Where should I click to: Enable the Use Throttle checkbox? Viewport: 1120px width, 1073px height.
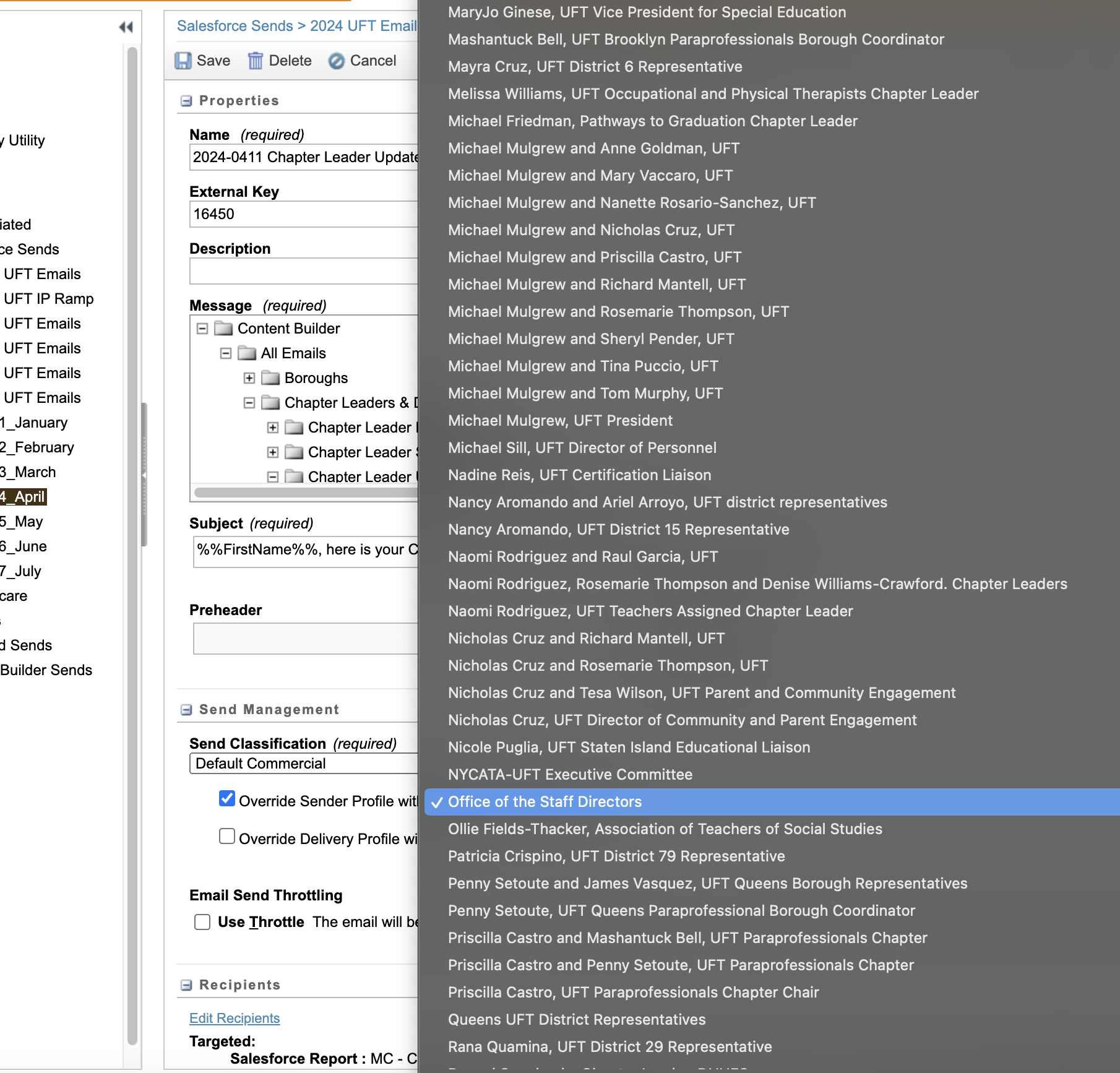(x=202, y=922)
